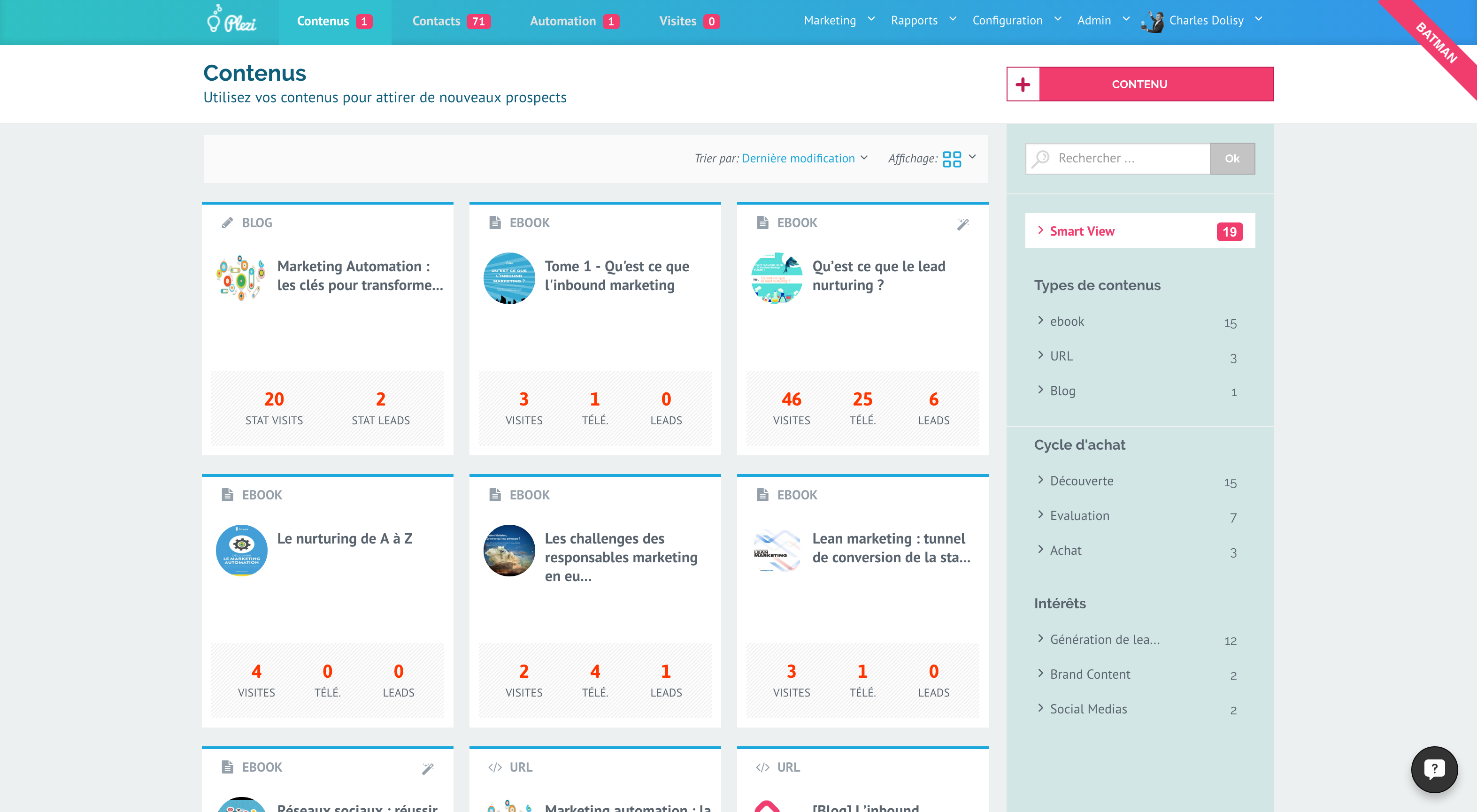Expand the Smart View filter
Screen dimensions: 1477x812
click(1140, 231)
